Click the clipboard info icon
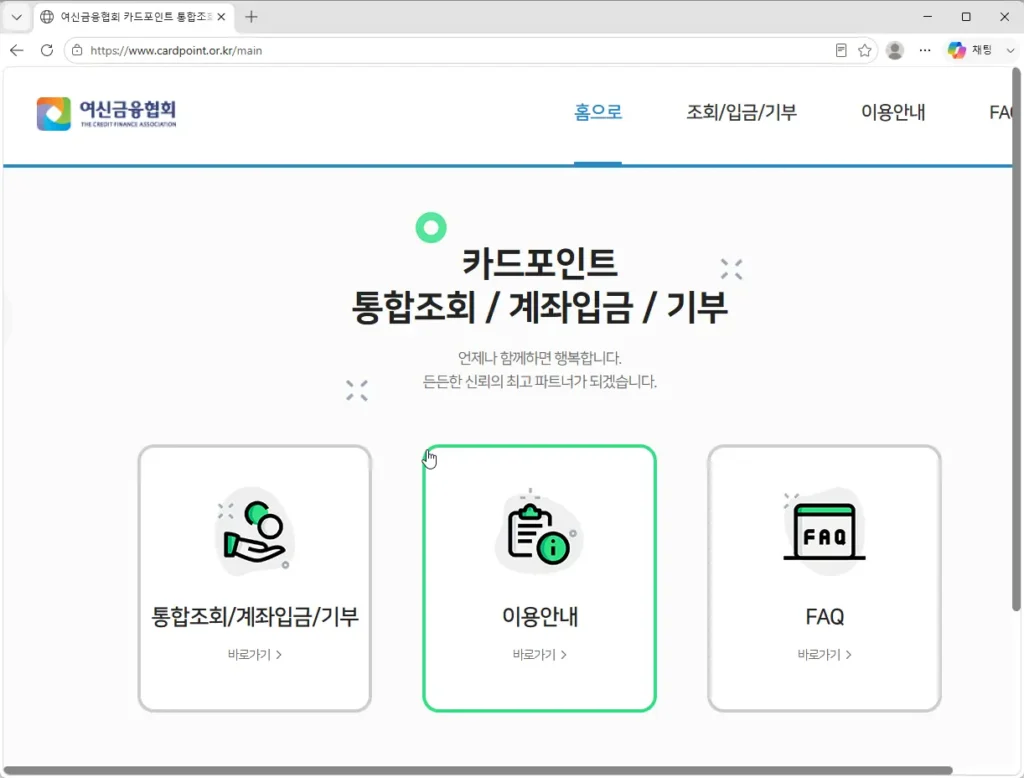The height and width of the screenshot is (778, 1024). click(539, 532)
